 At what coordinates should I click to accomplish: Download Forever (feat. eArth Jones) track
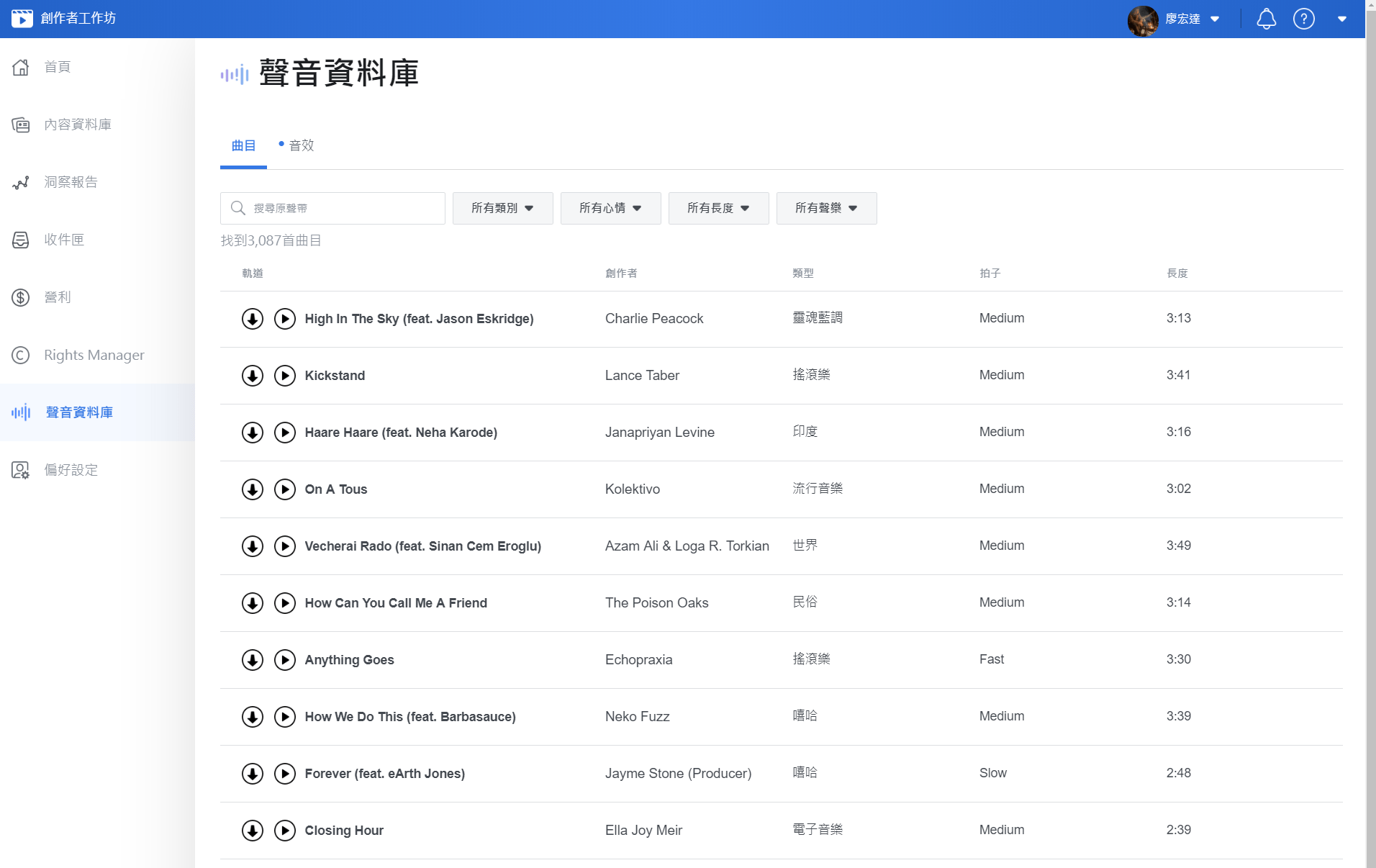[253, 774]
